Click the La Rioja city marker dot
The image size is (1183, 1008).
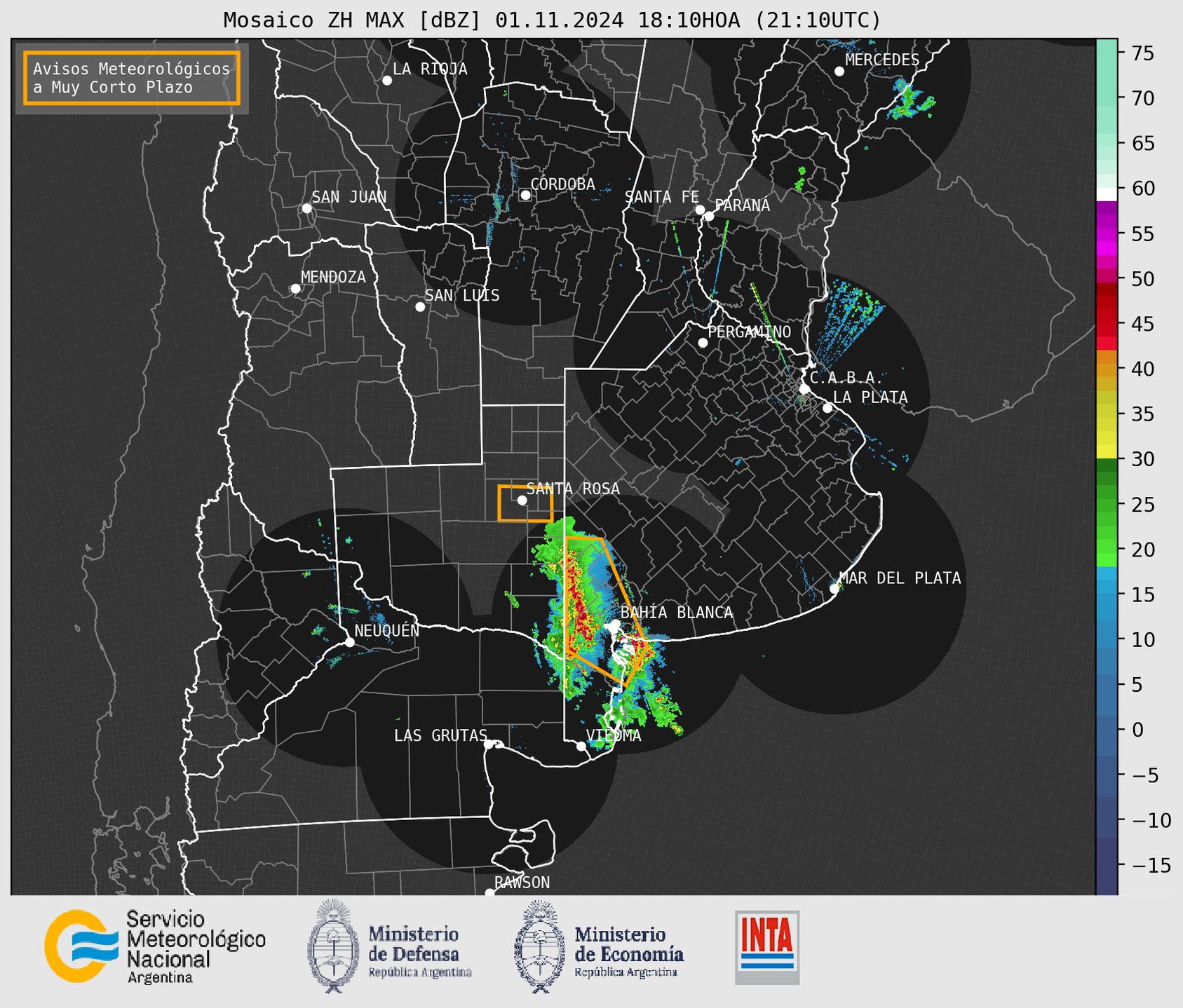tap(387, 81)
